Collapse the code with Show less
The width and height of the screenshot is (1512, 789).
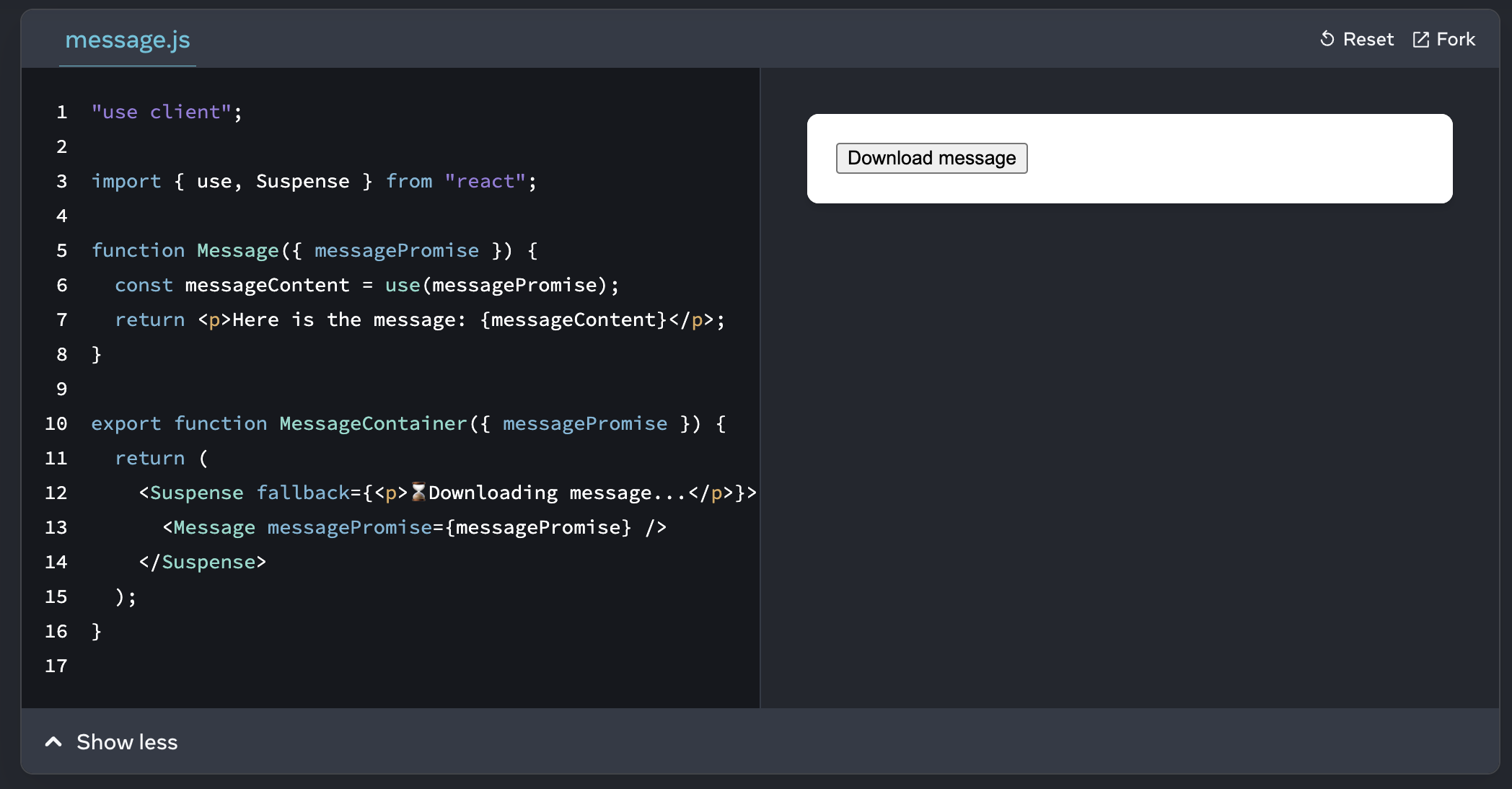[x=127, y=742]
